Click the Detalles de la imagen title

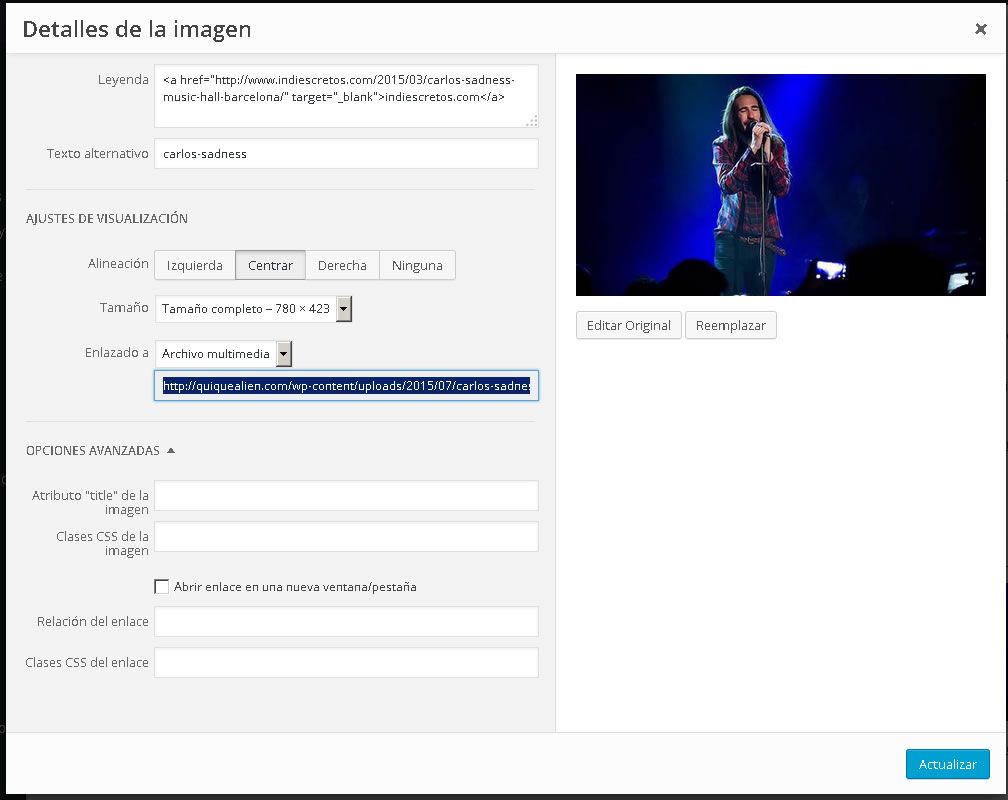point(137,29)
